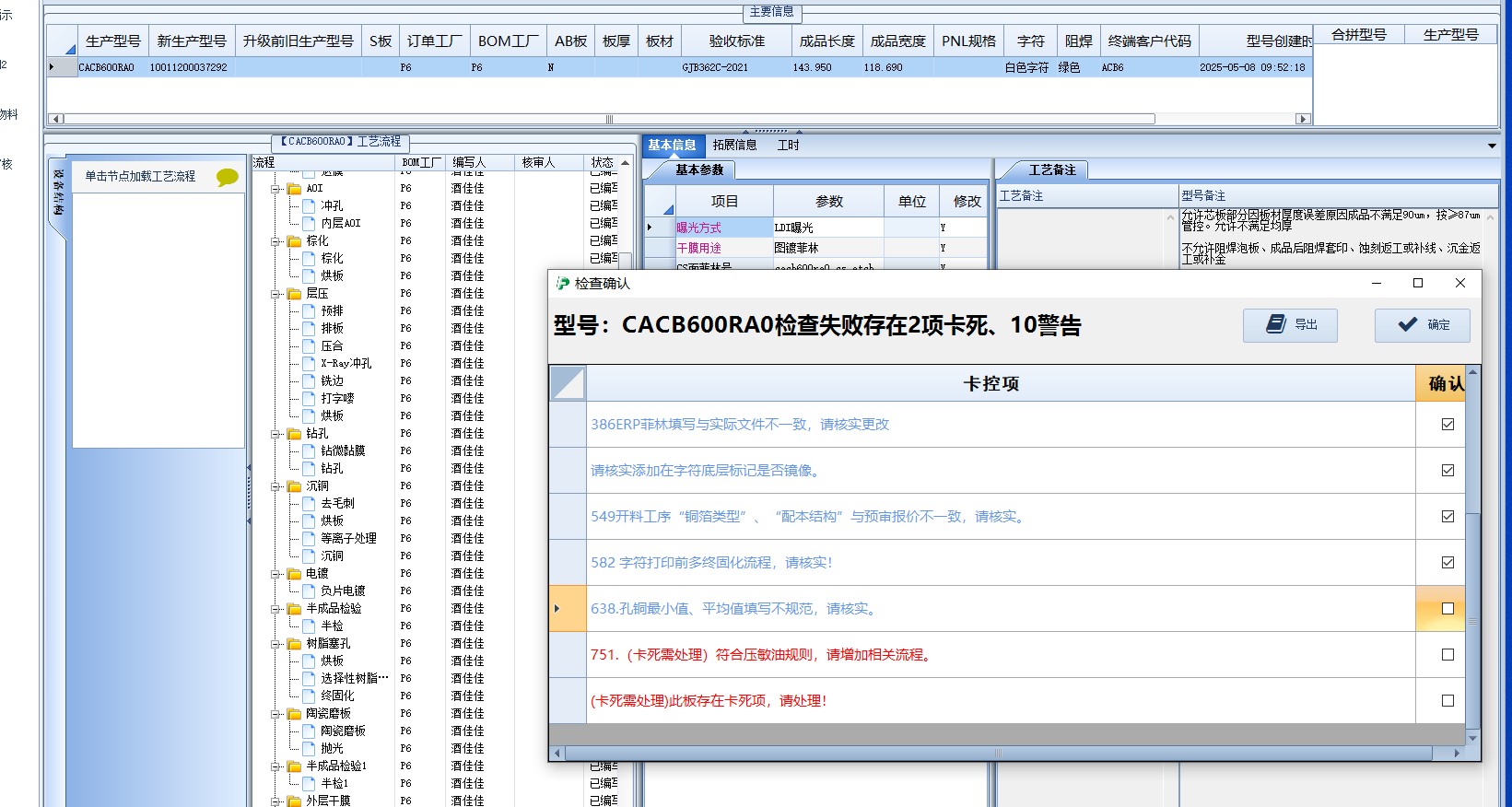This screenshot has height=807, width=1512.
Task: Switch to the 工时 tab
Action: [x=789, y=146]
